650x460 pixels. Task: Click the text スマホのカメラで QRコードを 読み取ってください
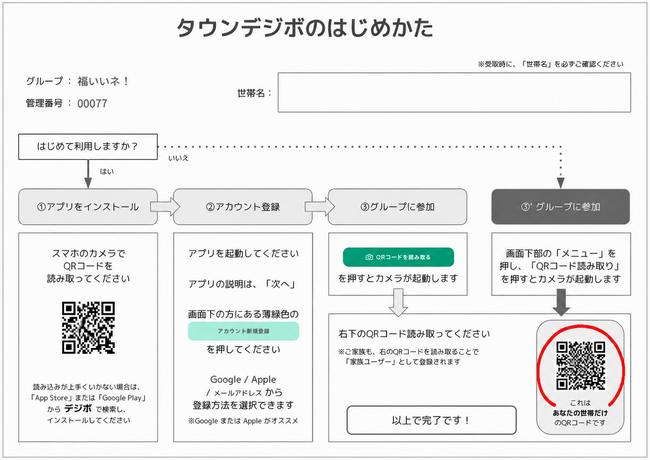pyautogui.click(x=88, y=266)
